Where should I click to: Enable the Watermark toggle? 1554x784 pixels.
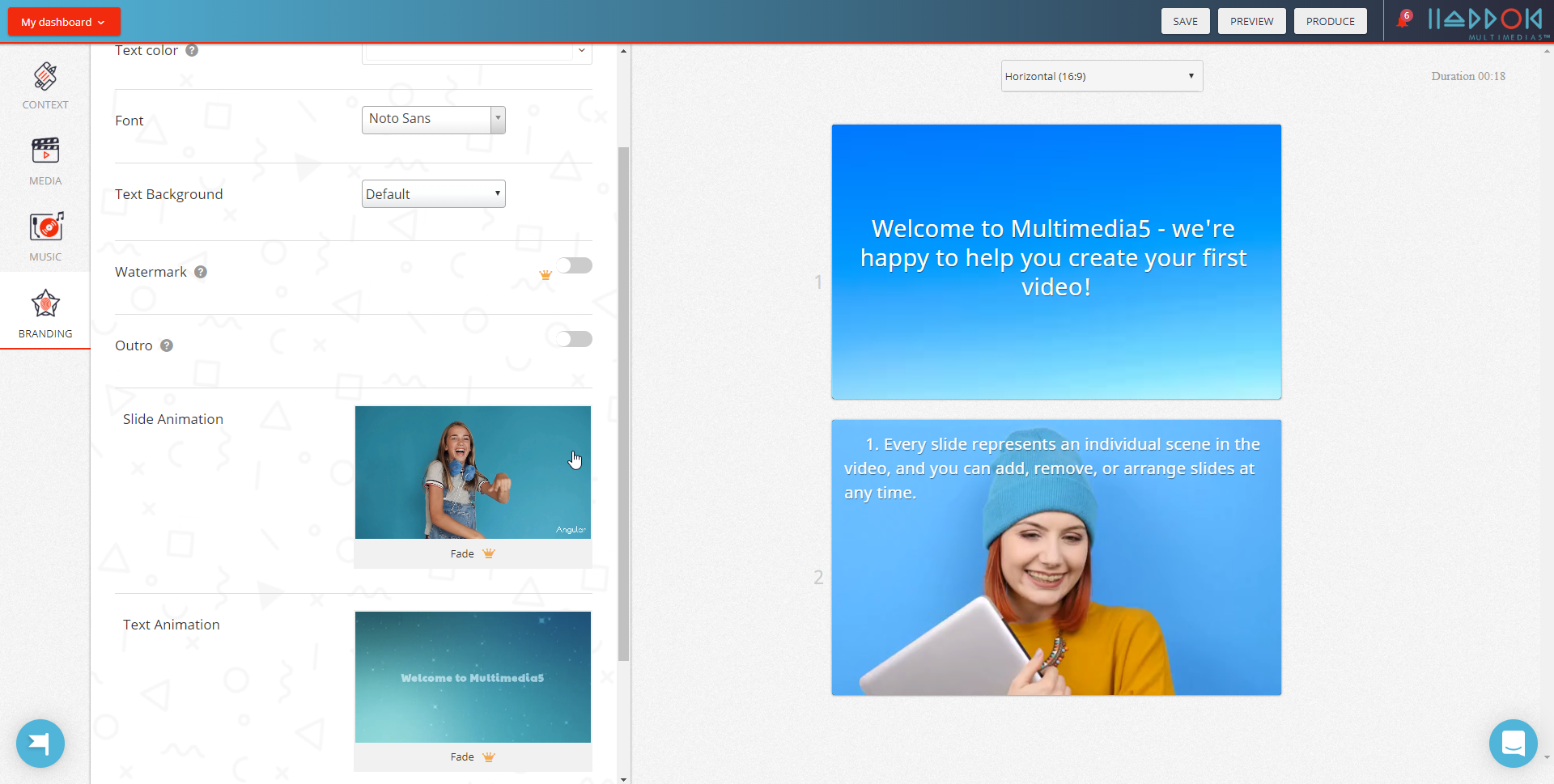point(574,265)
